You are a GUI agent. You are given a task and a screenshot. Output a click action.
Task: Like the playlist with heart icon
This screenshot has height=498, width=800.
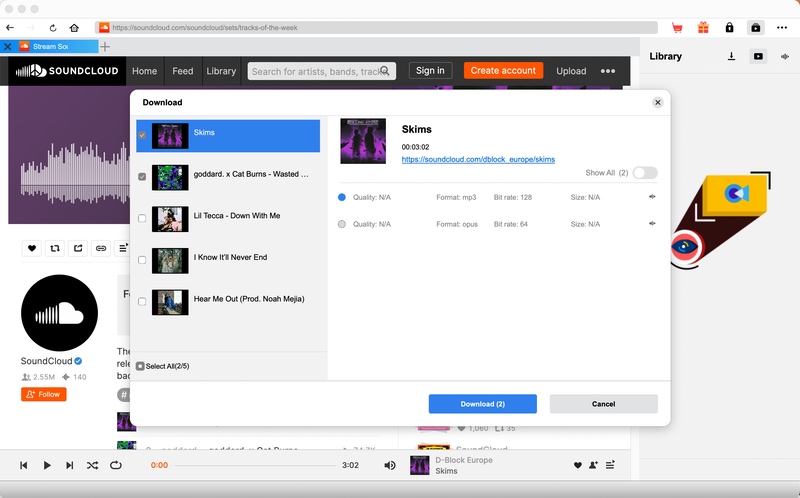[32, 248]
